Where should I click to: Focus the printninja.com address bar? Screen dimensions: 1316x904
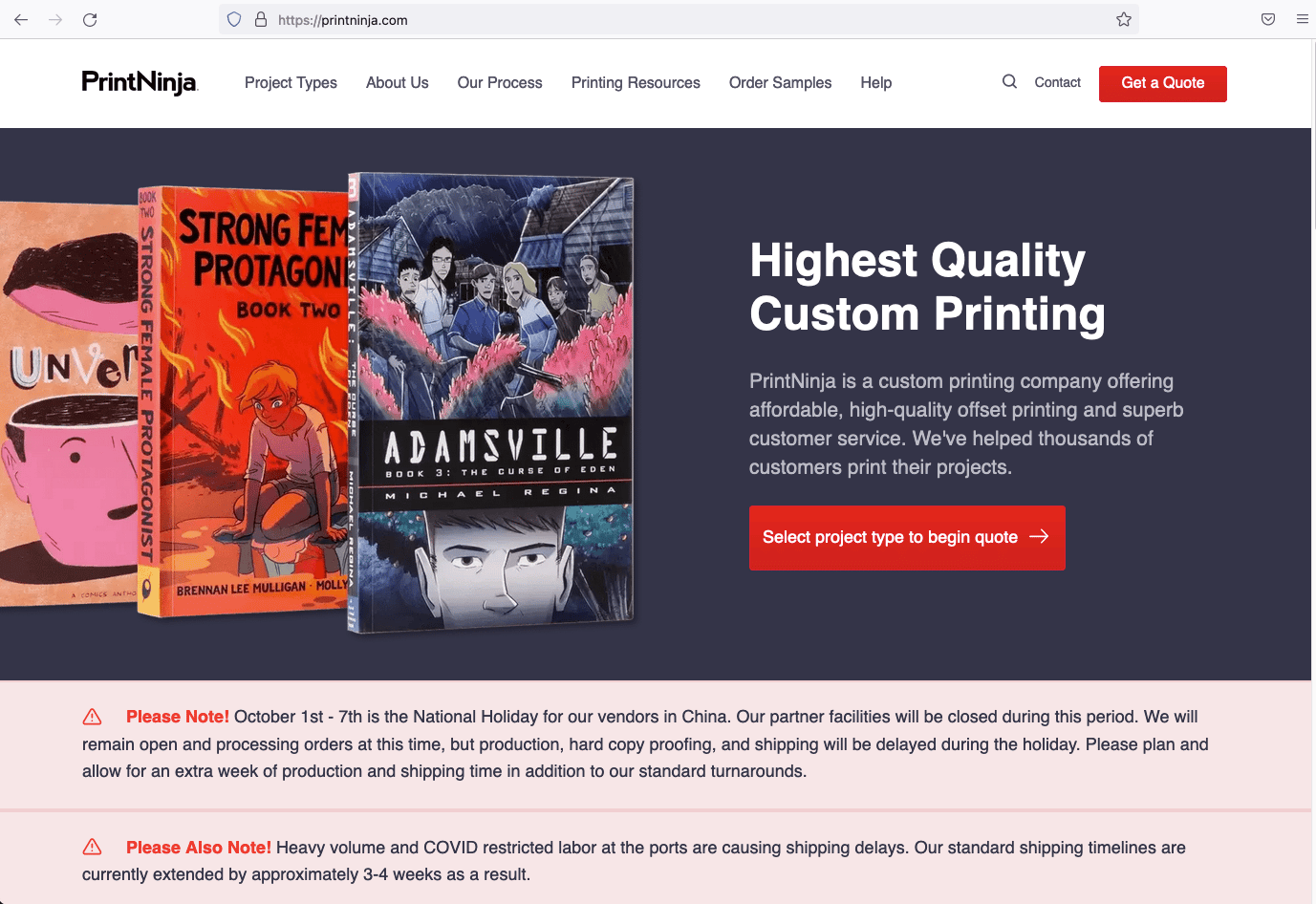[x=679, y=19]
